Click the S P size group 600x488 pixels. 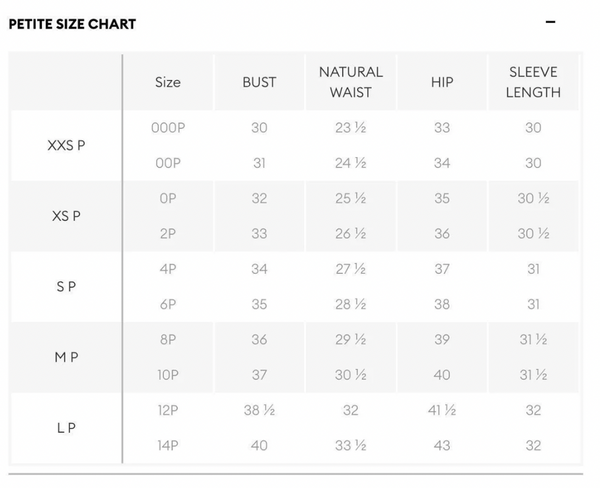coord(66,286)
